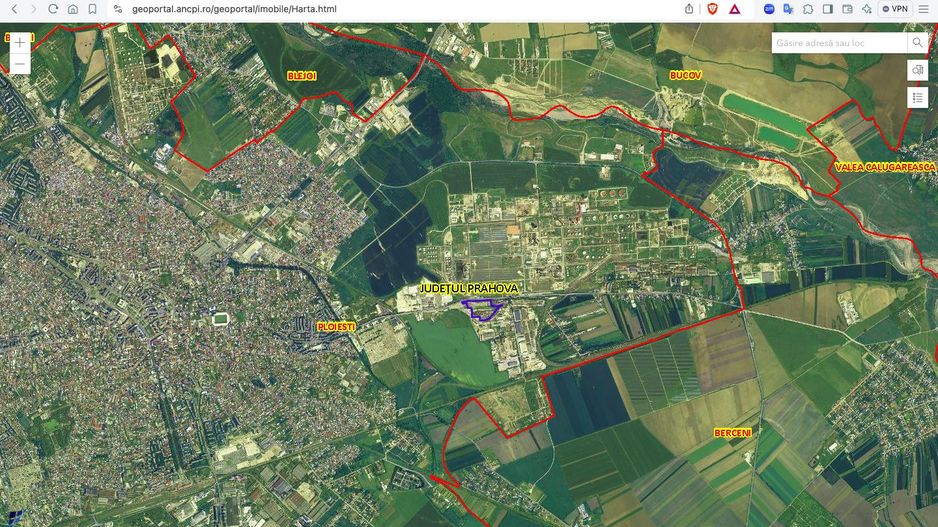Click the VALEA CALUGAREASCA map label

[884, 167]
